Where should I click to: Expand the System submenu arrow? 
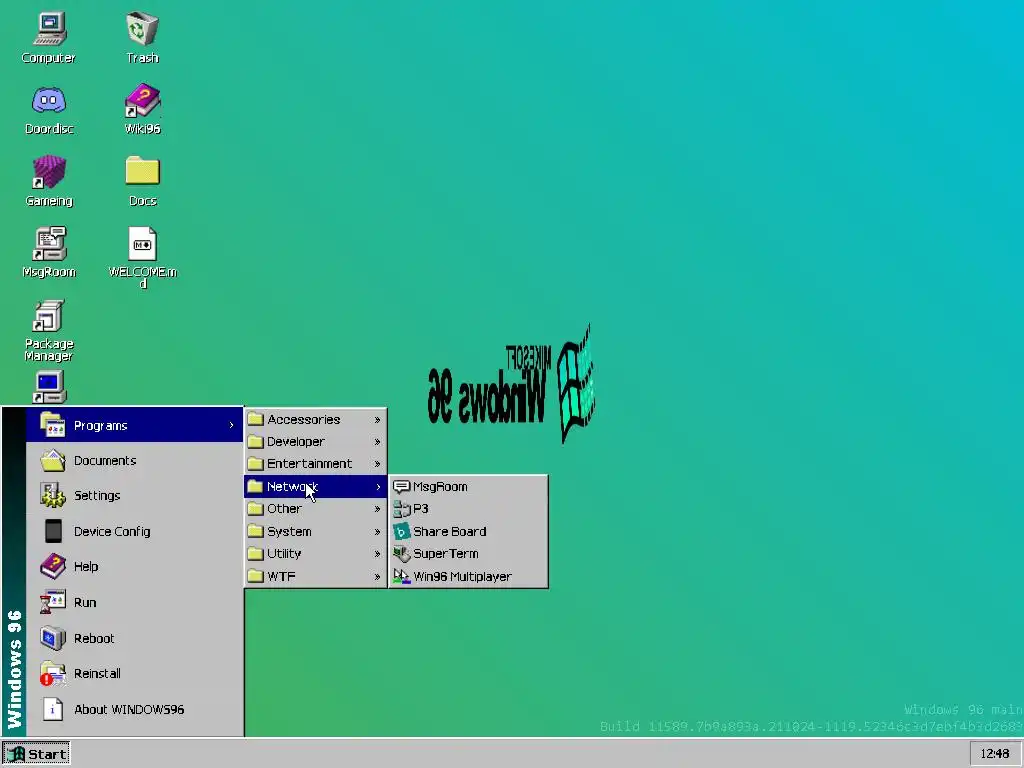tap(377, 532)
